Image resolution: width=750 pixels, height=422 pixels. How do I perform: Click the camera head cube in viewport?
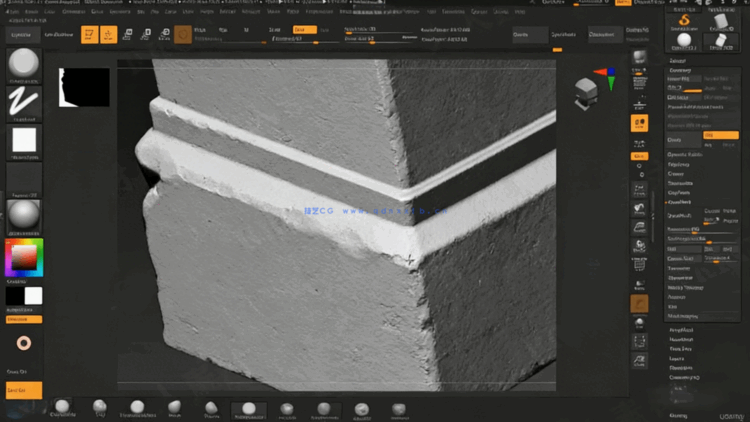[x=586, y=93]
